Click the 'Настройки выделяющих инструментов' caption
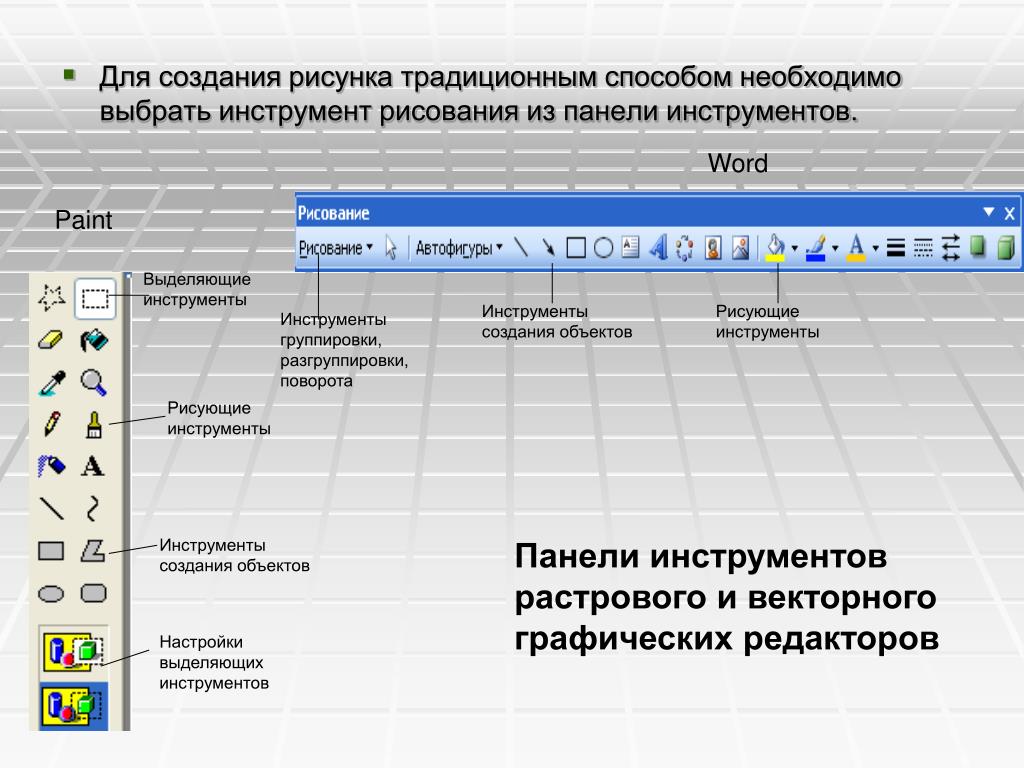This screenshot has width=1024, height=768. tap(214, 662)
